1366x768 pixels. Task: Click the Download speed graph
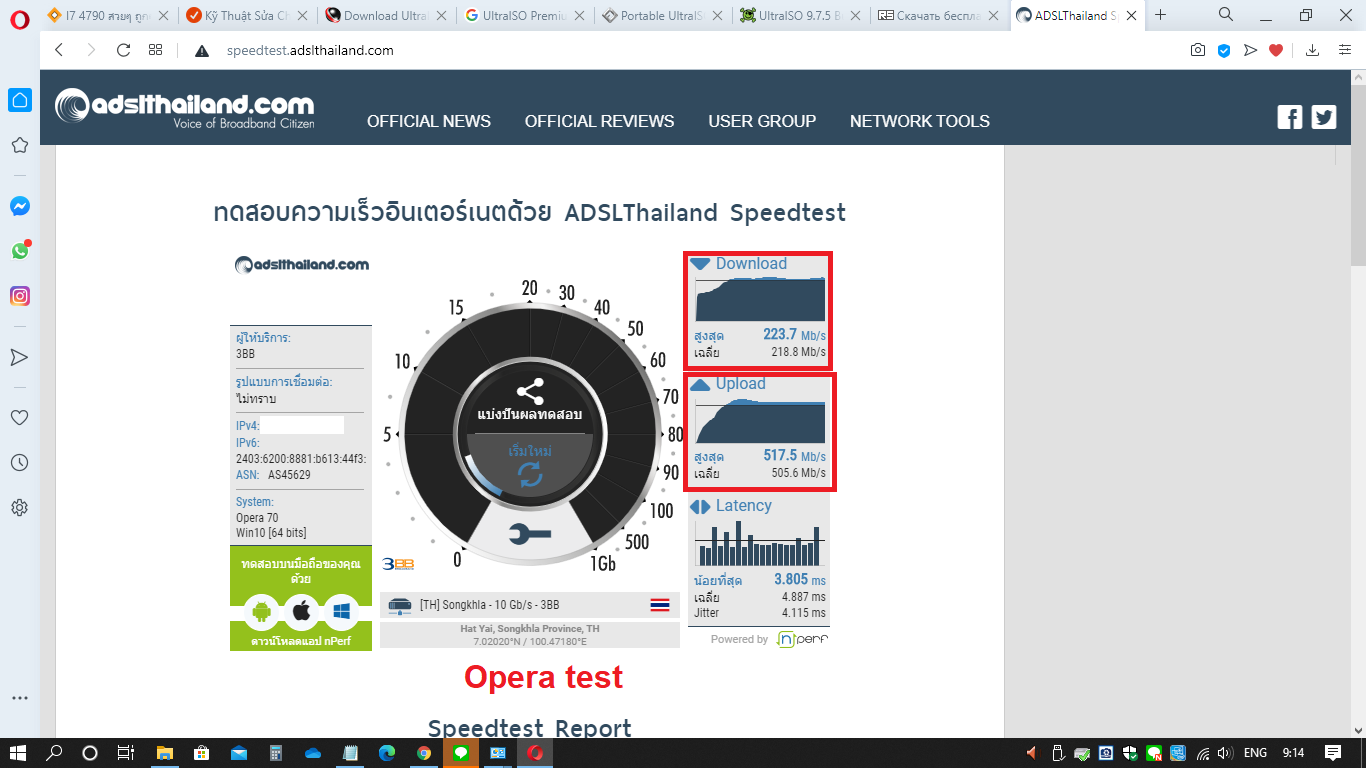pyautogui.click(x=760, y=298)
